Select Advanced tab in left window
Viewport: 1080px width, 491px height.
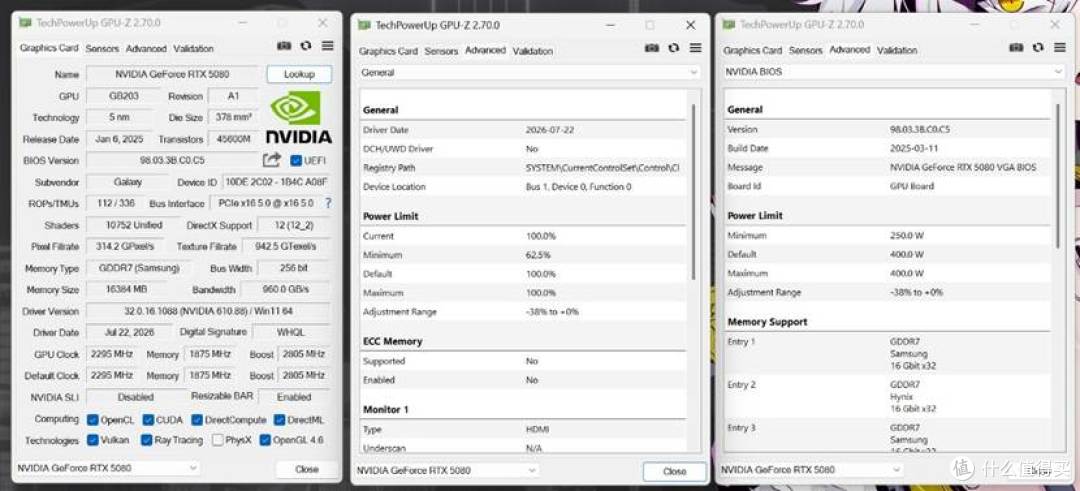(146, 49)
